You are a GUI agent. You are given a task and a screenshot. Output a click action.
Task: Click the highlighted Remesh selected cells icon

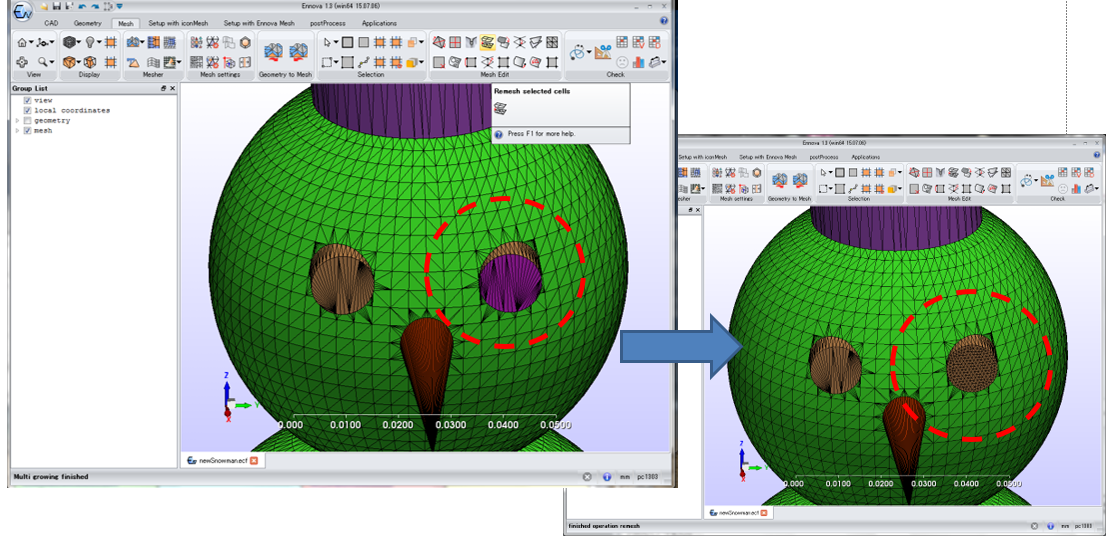click(x=487, y=42)
